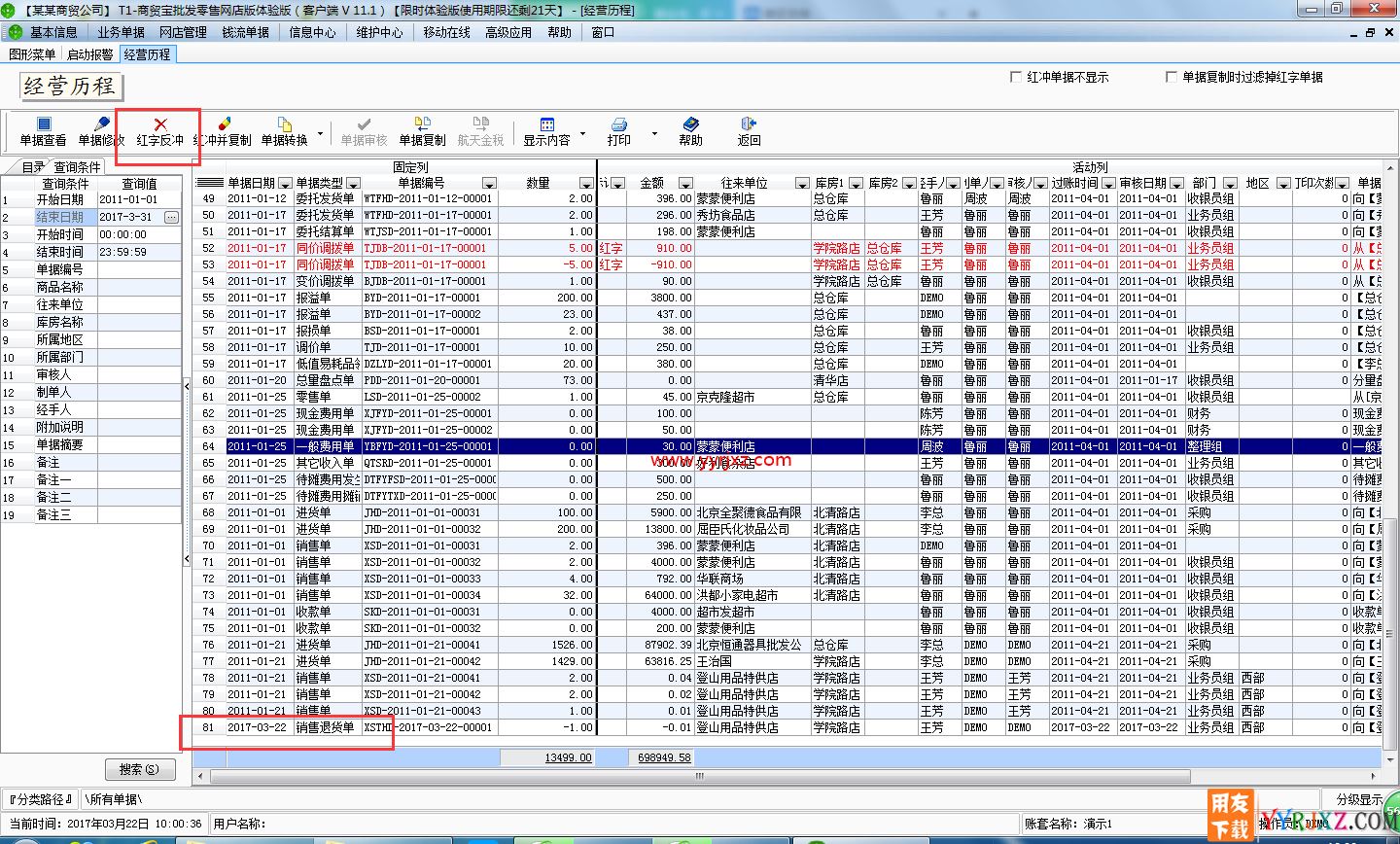Open the 信息中心 menu
This screenshot has width=1400, height=844.
click(312, 32)
